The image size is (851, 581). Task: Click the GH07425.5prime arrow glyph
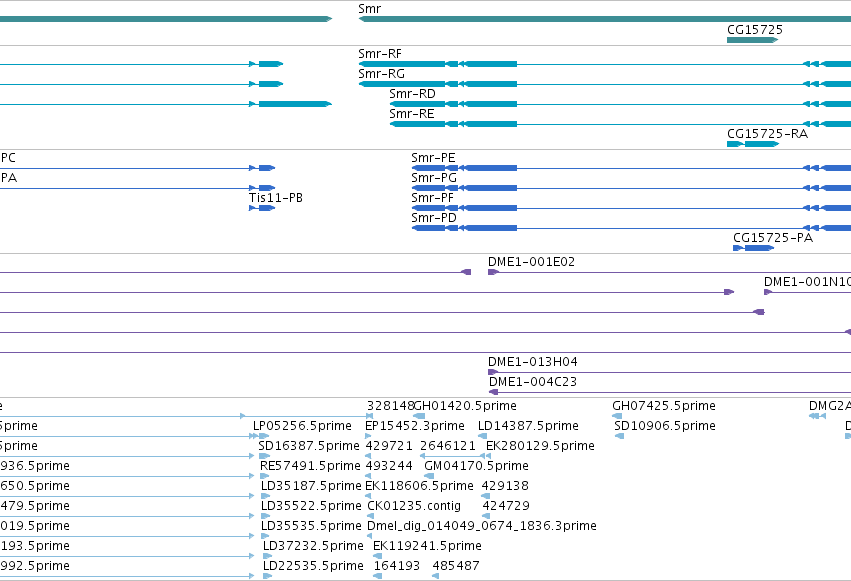(617, 416)
